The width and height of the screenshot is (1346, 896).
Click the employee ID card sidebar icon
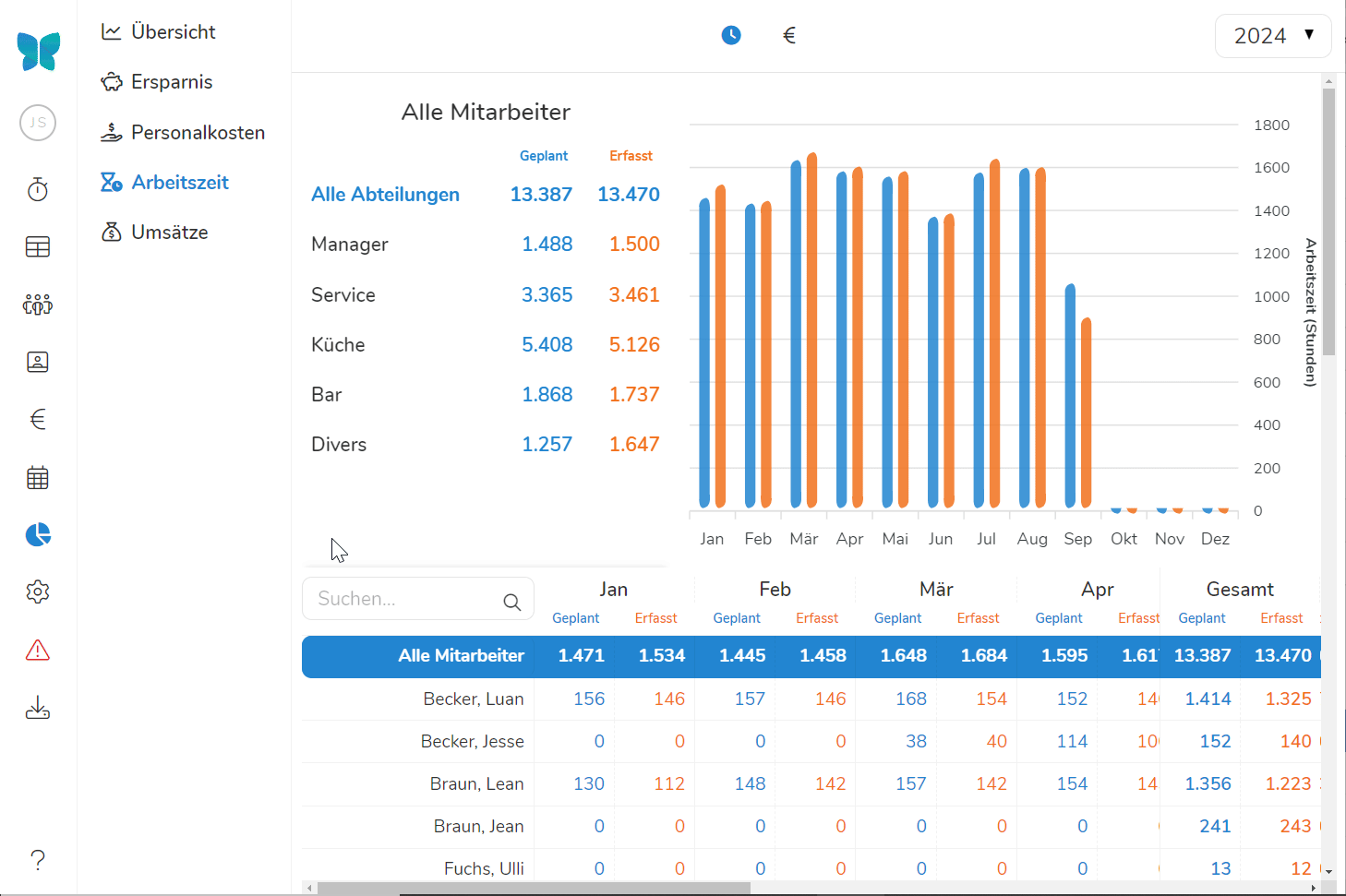38,362
